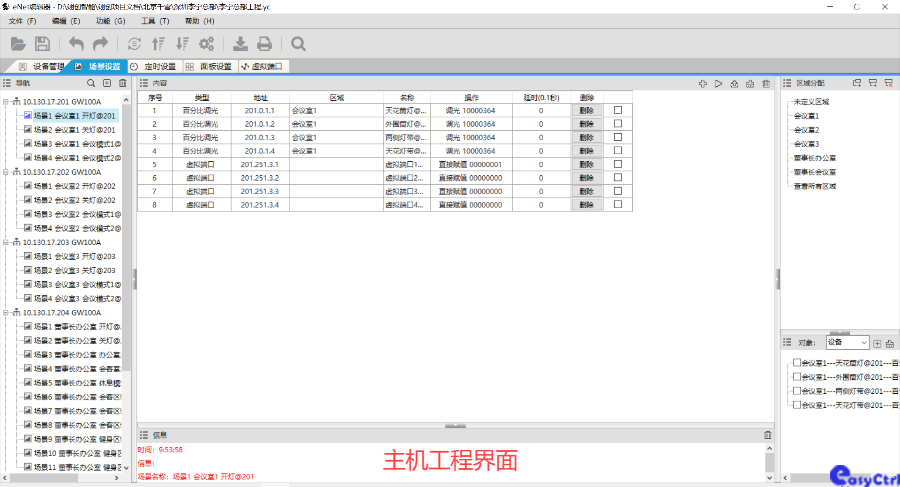This screenshot has height=487, width=900.
Task: Click the printer icon in toolbar
Action: click(x=264, y=43)
